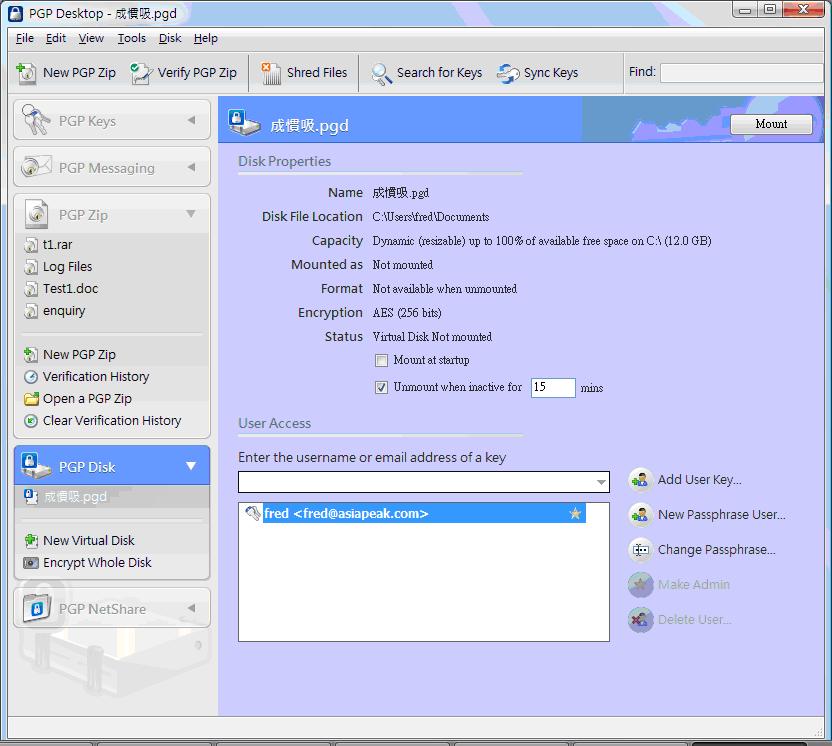
Task: Open the Tools menu
Action: [131, 38]
